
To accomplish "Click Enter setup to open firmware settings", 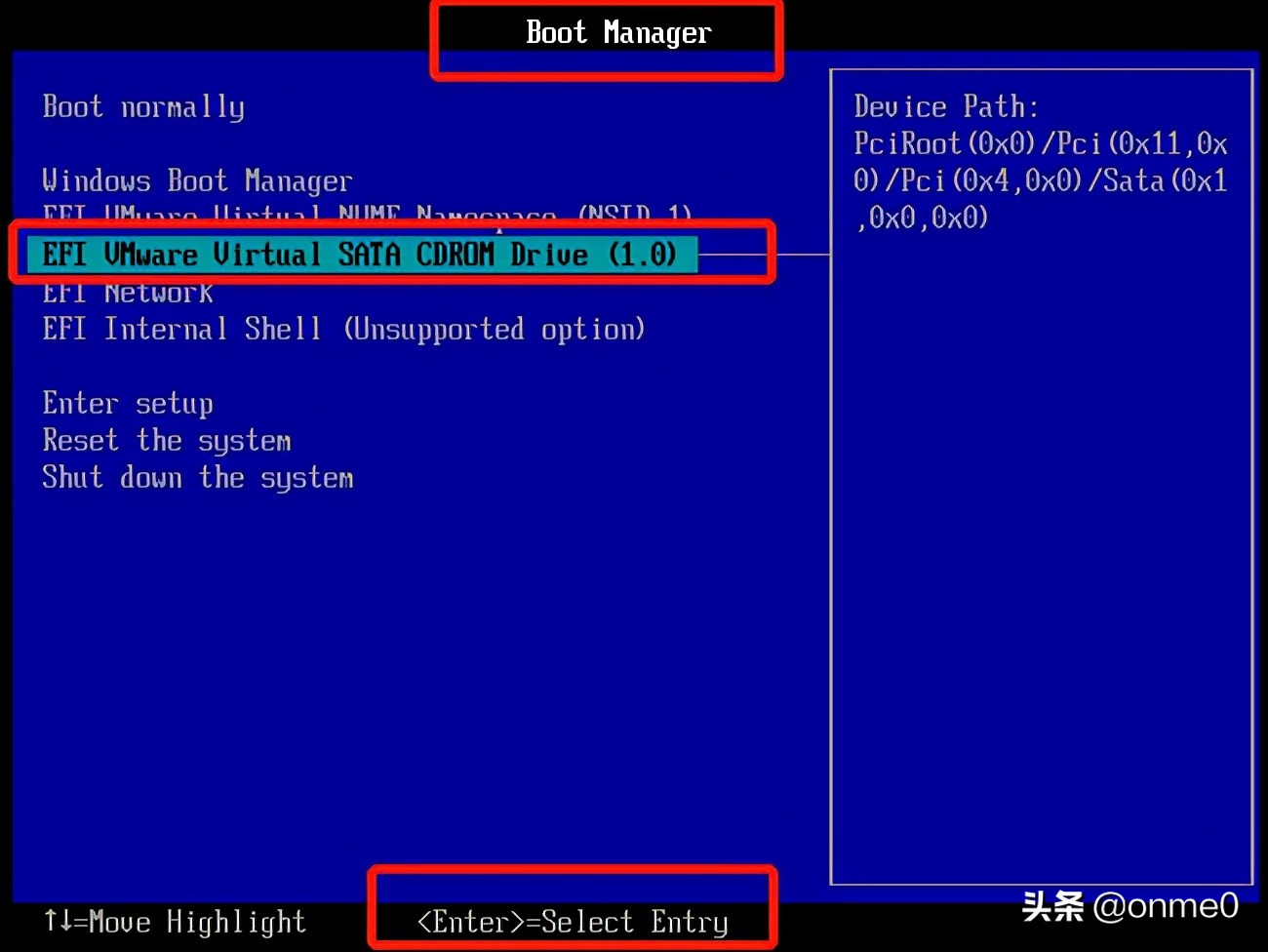I will [127, 403].
